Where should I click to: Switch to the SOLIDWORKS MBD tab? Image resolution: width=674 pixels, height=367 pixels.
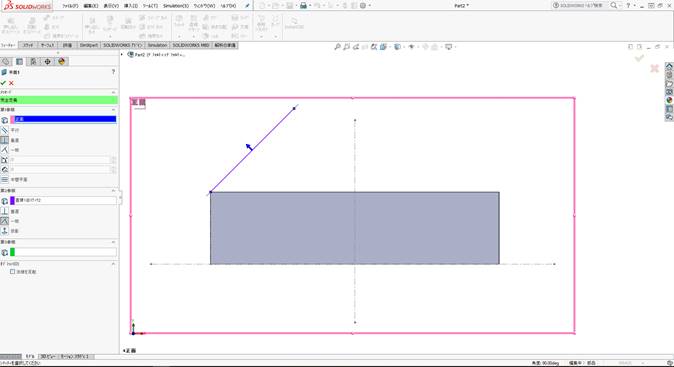(191, 45)
